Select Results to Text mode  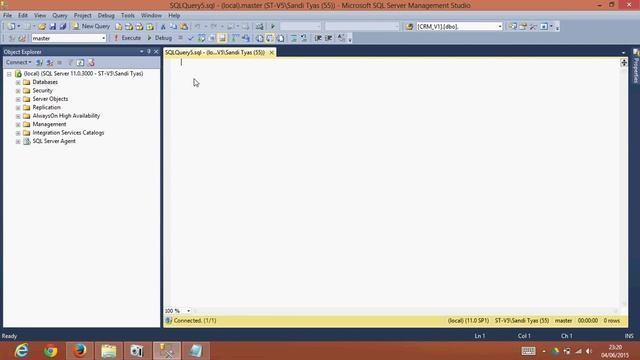point(259,38)
